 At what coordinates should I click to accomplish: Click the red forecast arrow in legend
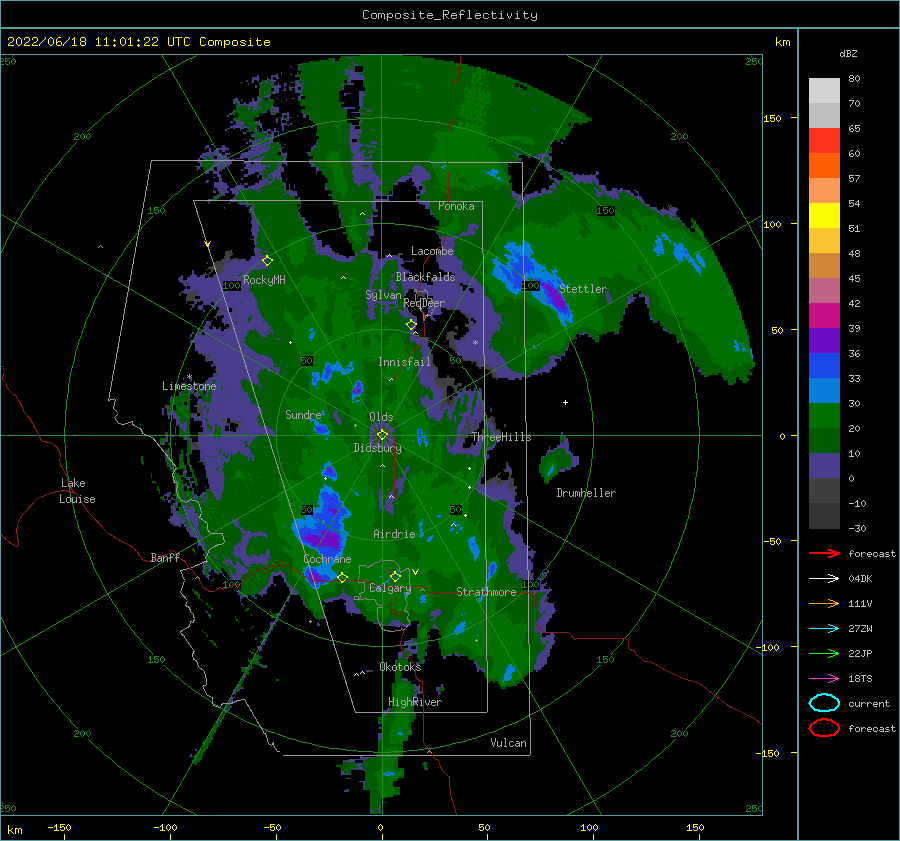824,553
